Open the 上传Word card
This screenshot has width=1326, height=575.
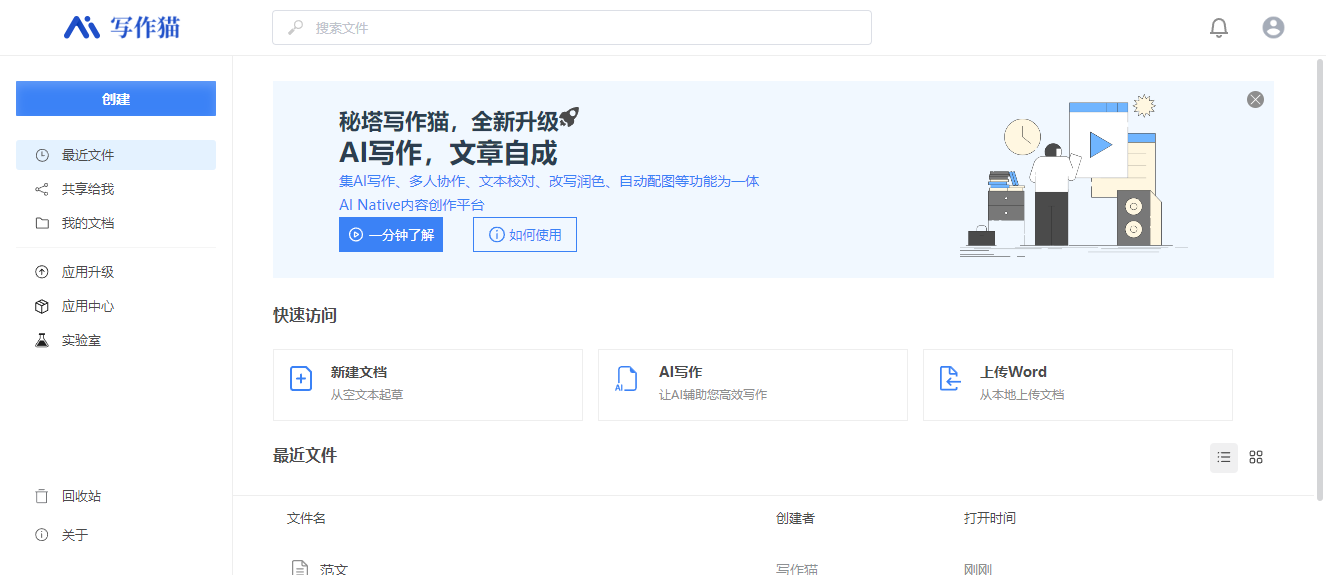tap(1078, 385)
